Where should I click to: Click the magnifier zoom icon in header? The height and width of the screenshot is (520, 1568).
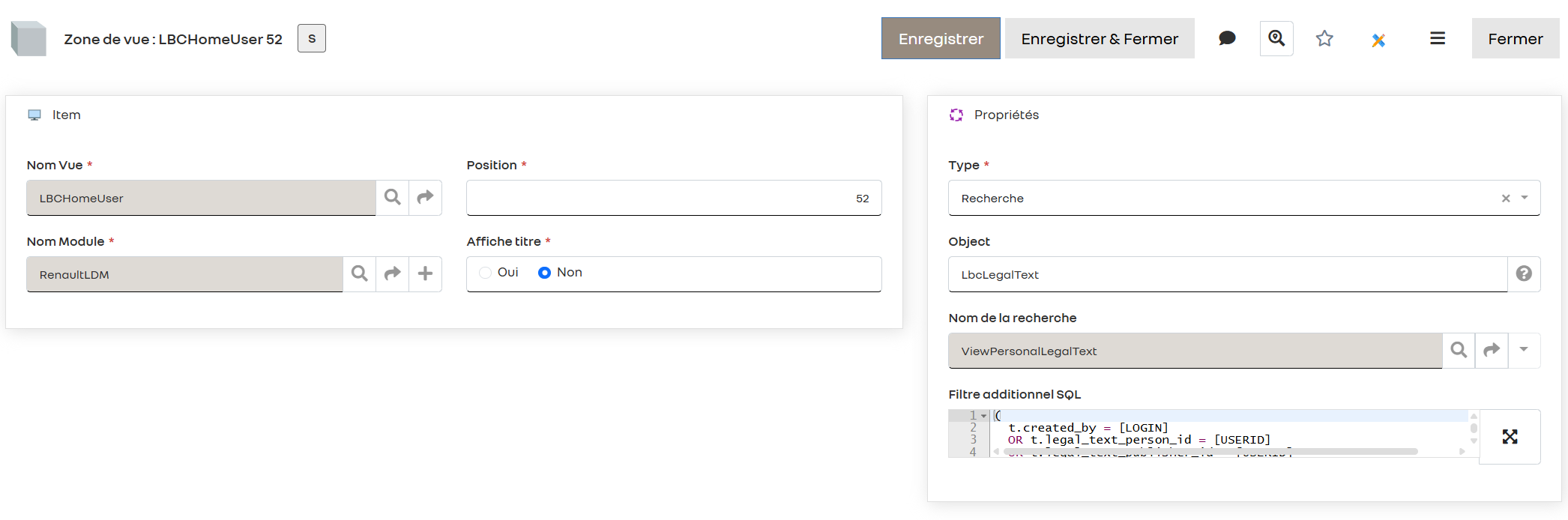[1276, 38]
